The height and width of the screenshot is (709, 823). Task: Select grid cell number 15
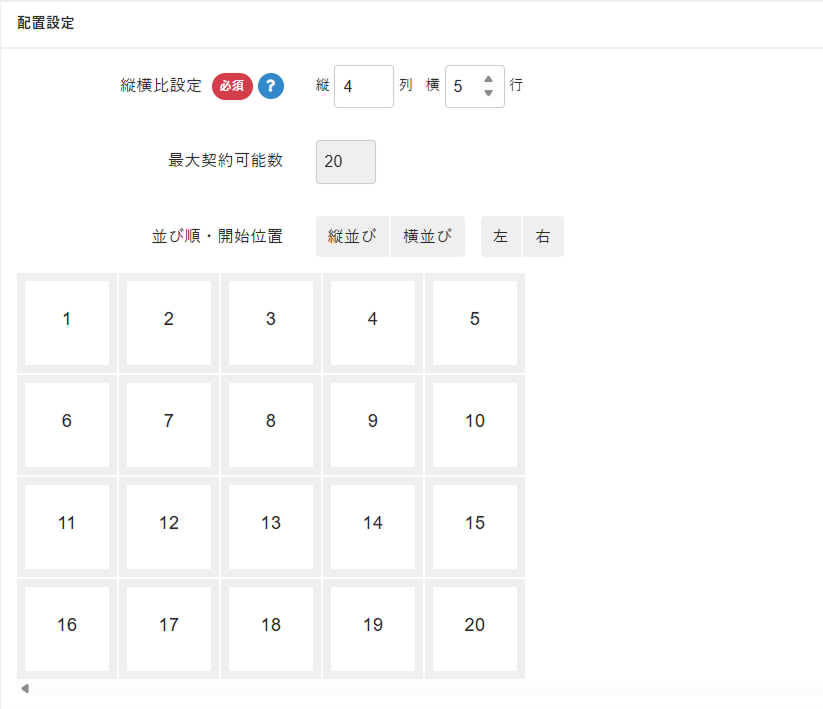(x=474, y=527)
